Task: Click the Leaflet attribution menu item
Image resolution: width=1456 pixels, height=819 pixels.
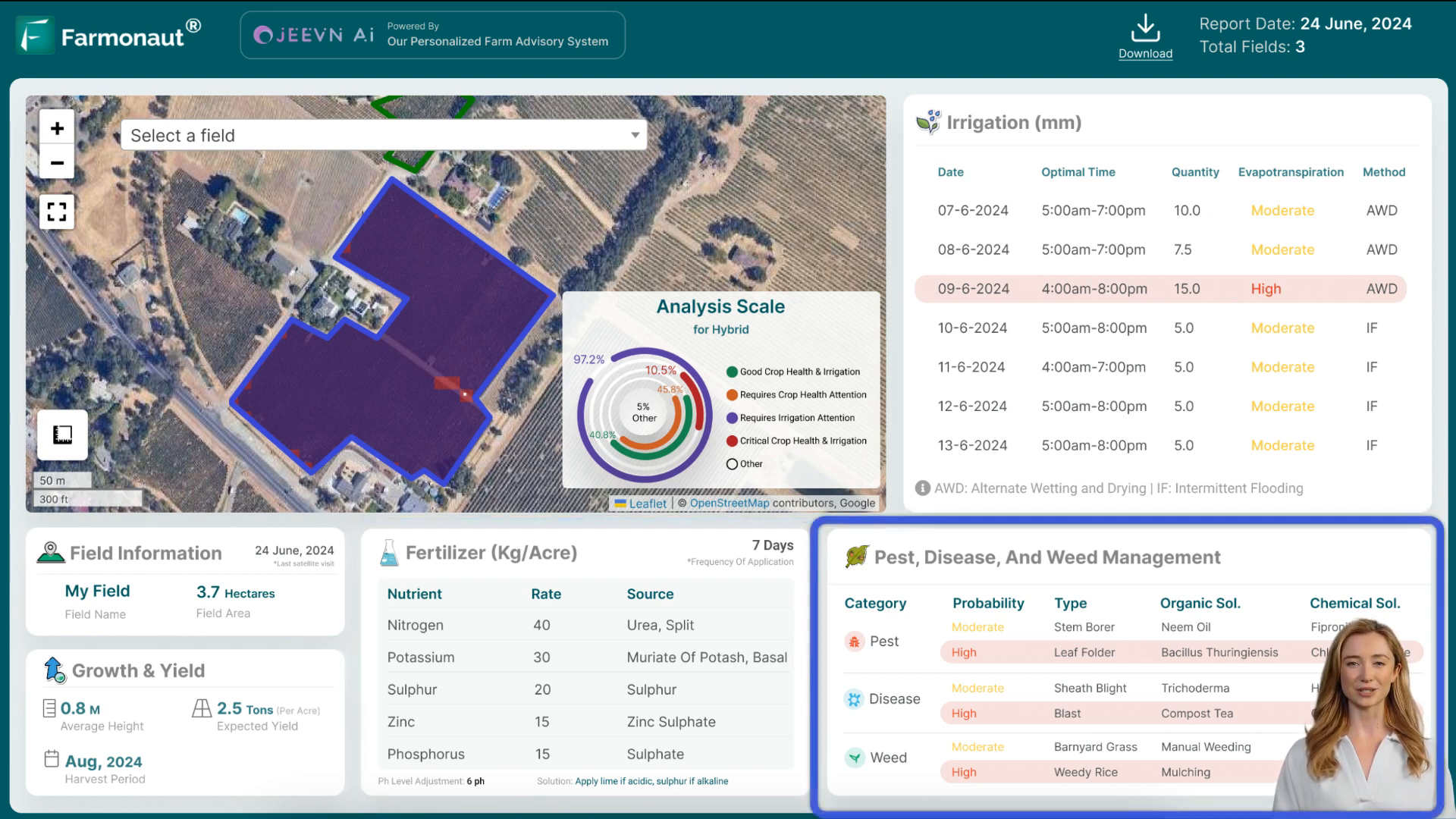Action: coord(648,503)
